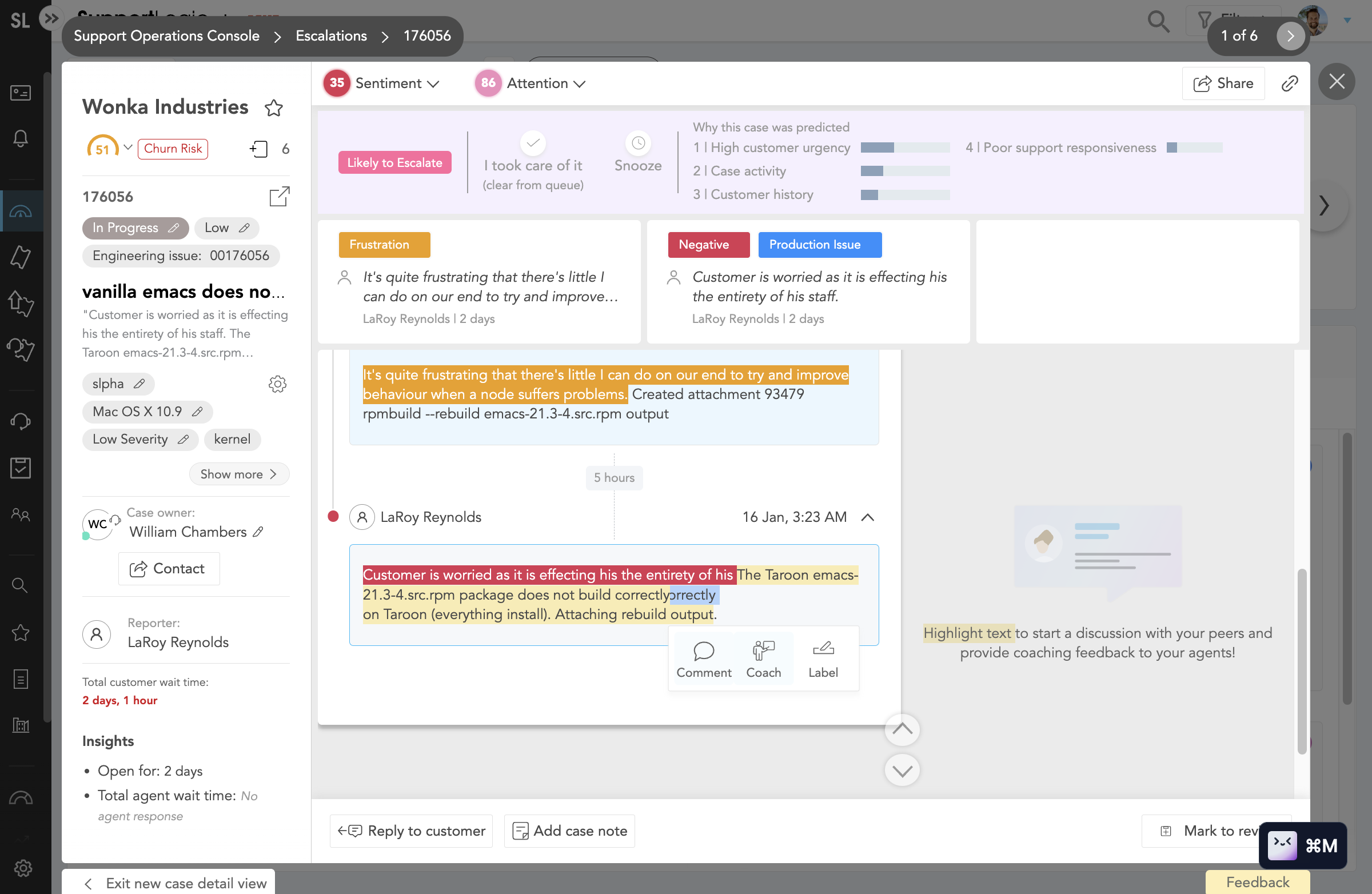
Task: Toggle the In Progress status edit pencil
Action: pos(174,228)
